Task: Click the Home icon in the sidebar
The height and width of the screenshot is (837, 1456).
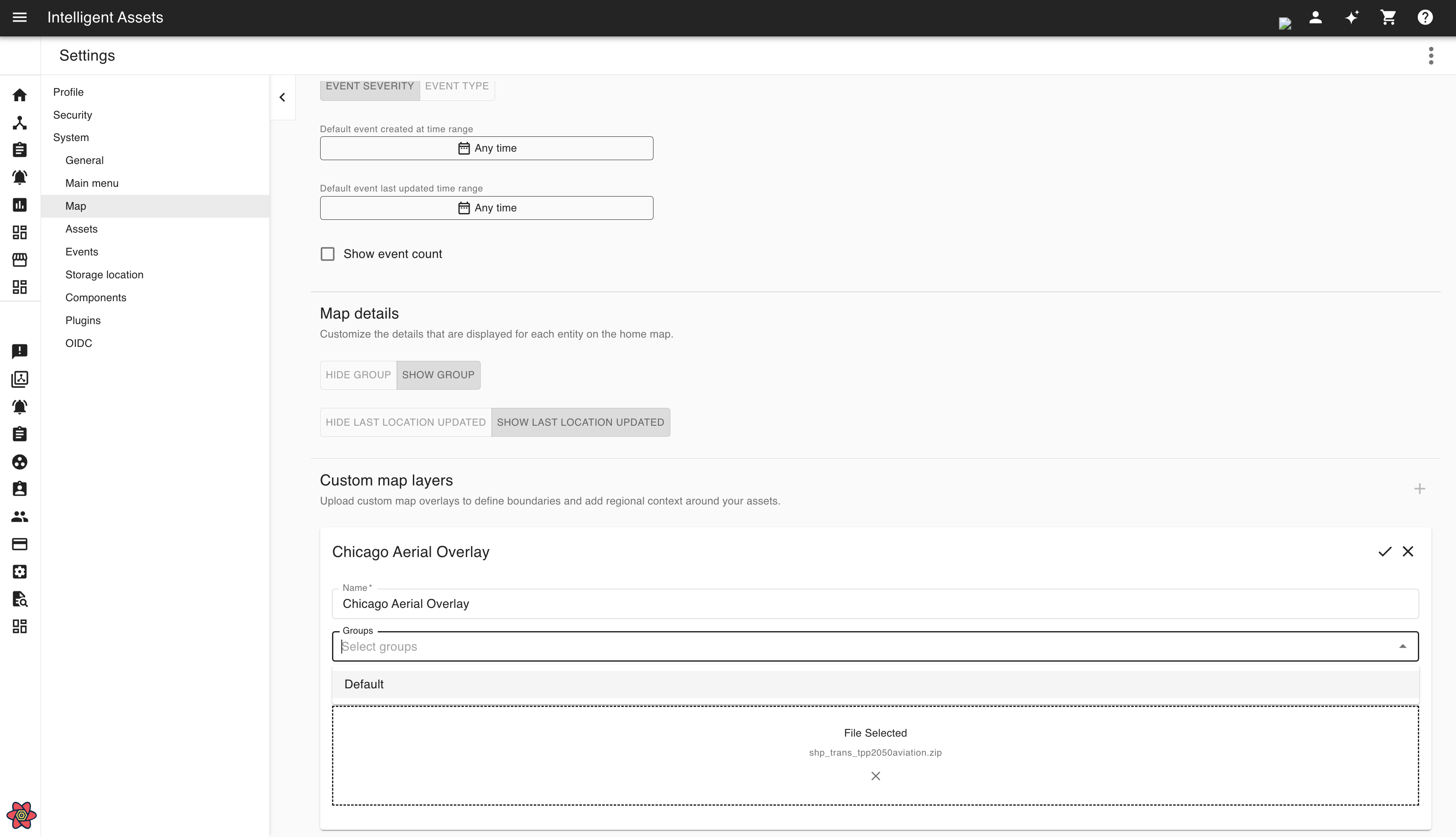Action: tap(19, 95)
